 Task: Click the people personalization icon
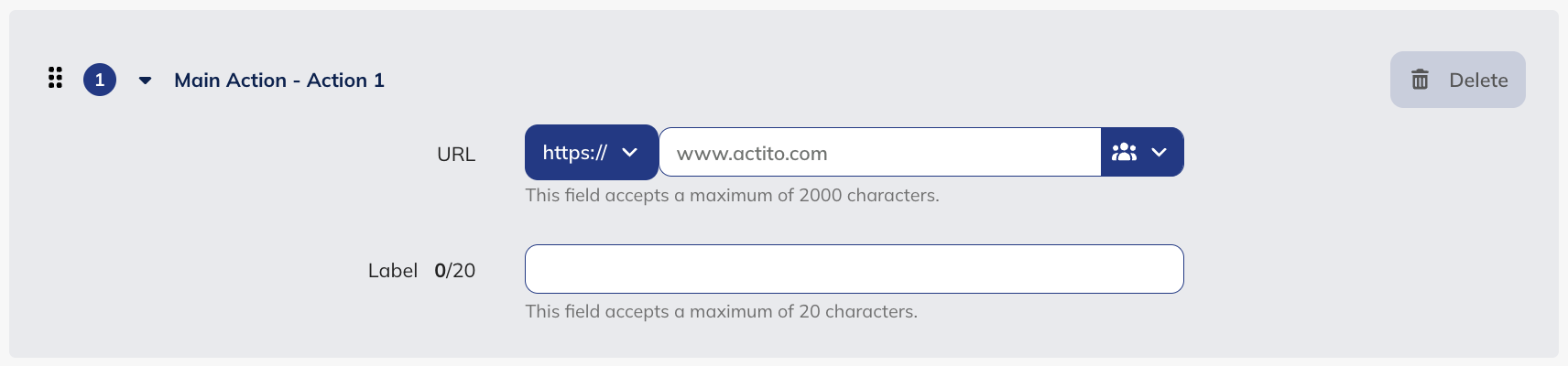[x=1124, y=153]
